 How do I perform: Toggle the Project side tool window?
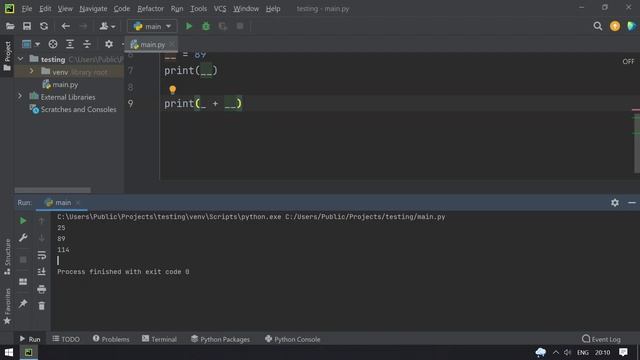pyautogui.click(x=7, y=56)
